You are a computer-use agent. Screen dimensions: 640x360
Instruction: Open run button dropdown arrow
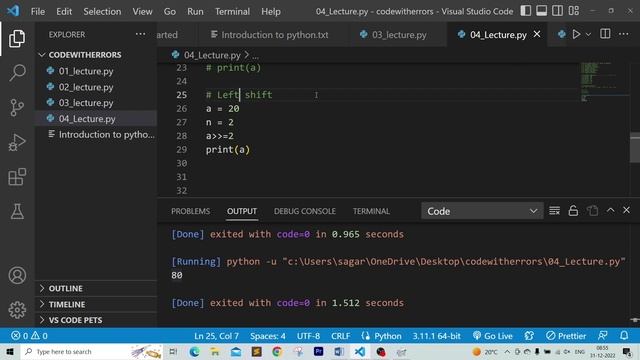point(588,34)
